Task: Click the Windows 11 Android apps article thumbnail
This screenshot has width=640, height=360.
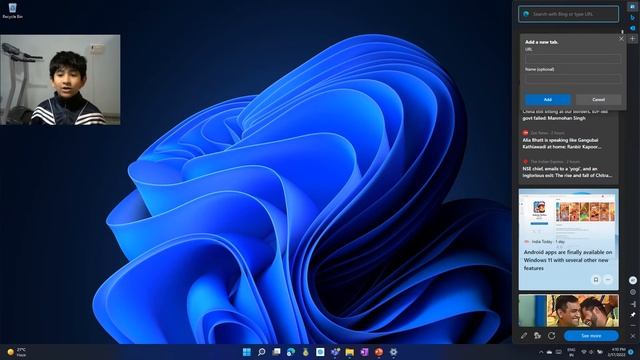Action: (x=568, y=213)
